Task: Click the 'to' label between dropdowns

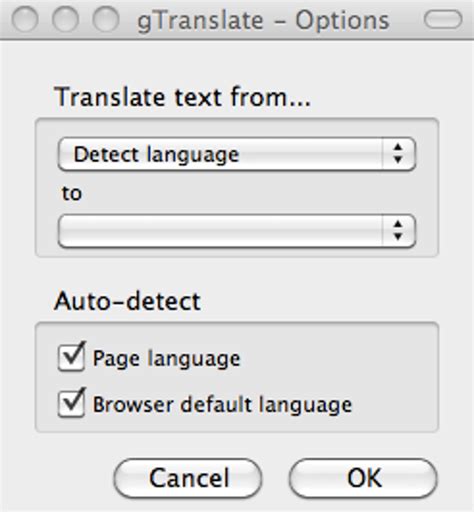Action: [x=72, y=193]
